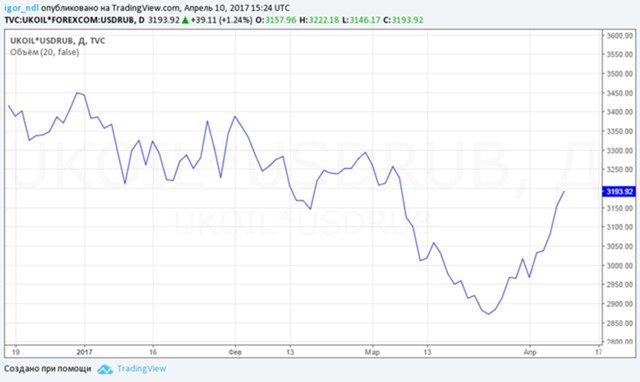
Task: Click the Апр month label on time axis
Action: 530,352
